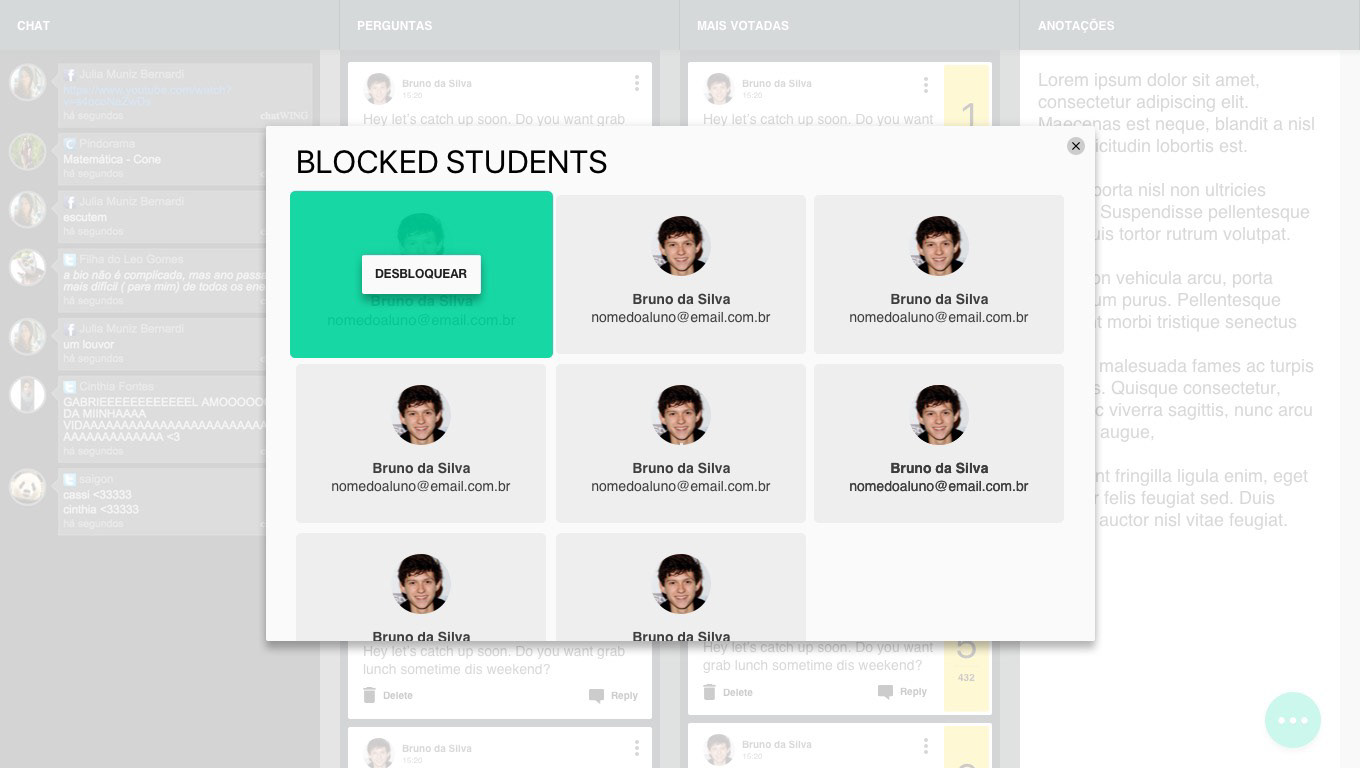Click the avatar beside Cinthia Fontes message

[x=27, y=395]
